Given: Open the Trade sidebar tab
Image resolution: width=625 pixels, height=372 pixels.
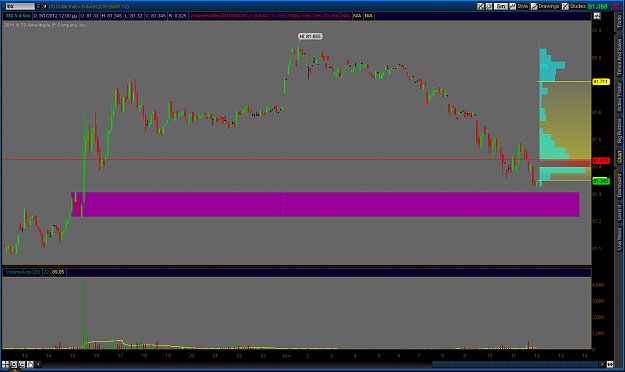Looking at the screenshot, I should tap(619, 21).
